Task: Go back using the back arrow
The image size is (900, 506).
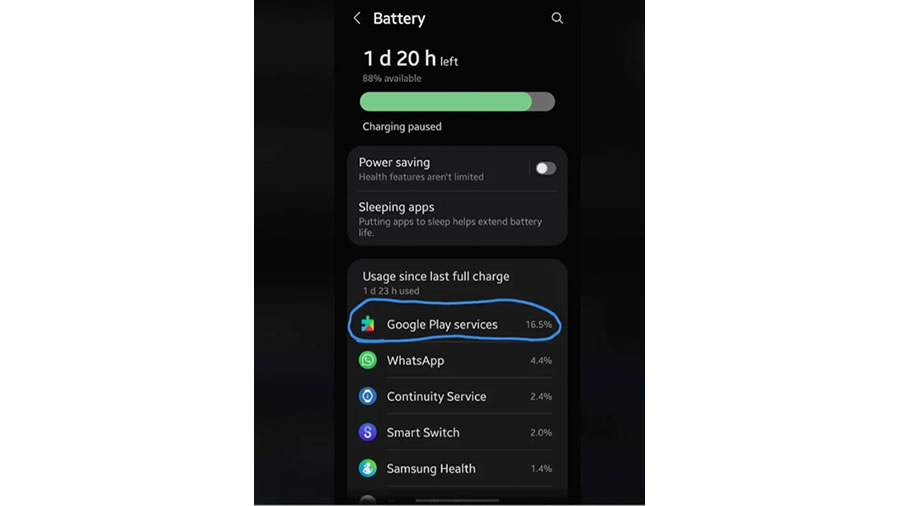Action: click(x=357, y=18)
